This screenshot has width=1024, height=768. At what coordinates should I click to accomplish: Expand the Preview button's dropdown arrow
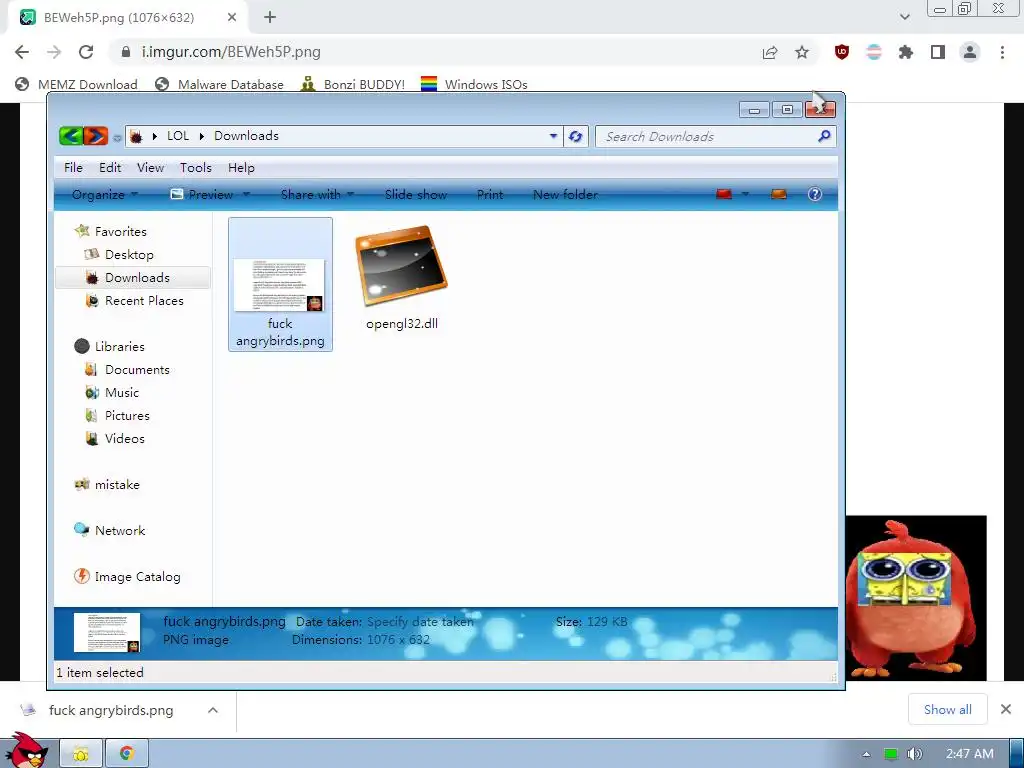[247, 195]
